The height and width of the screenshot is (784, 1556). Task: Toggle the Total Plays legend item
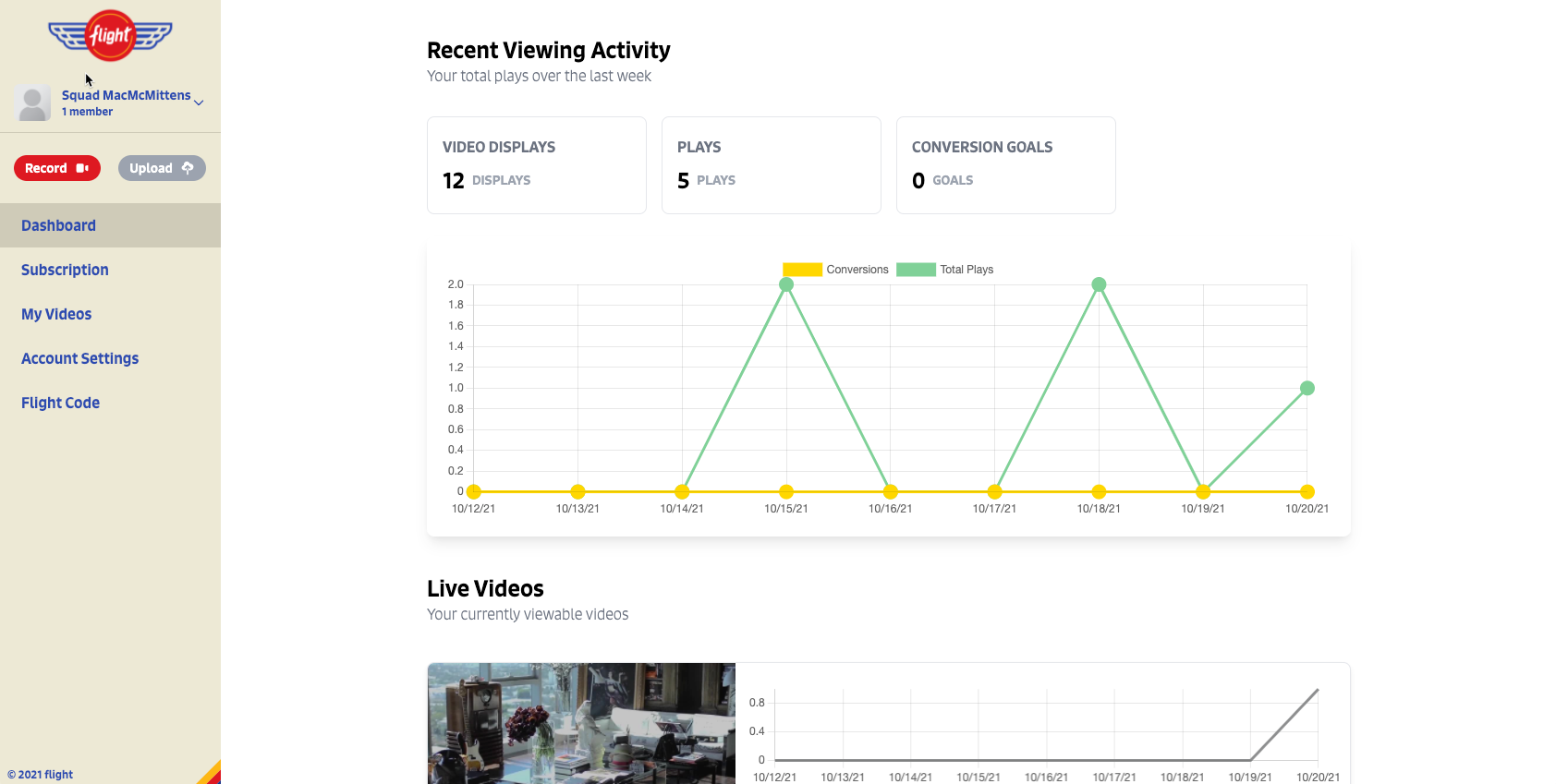coord(944,270)
